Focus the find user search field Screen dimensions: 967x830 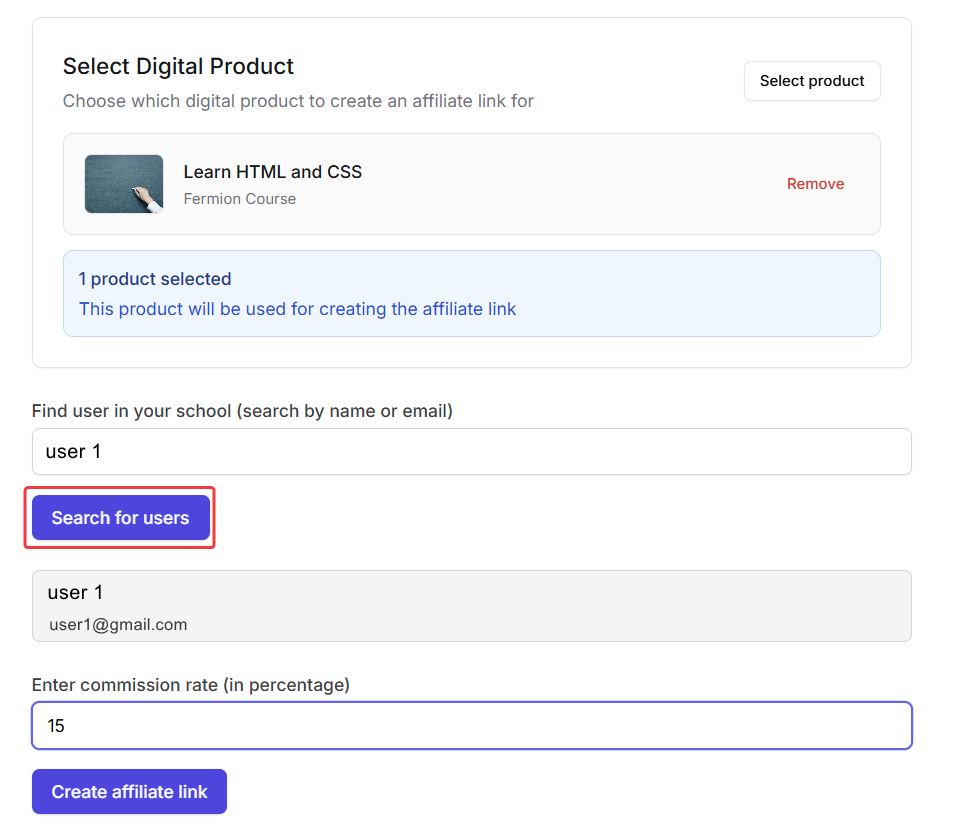click(x=471, y=452)
